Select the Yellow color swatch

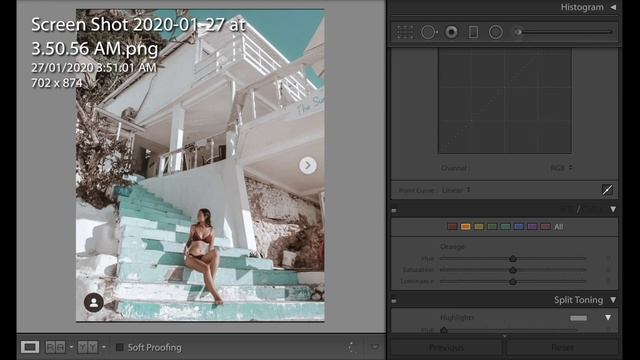[479, 227]
